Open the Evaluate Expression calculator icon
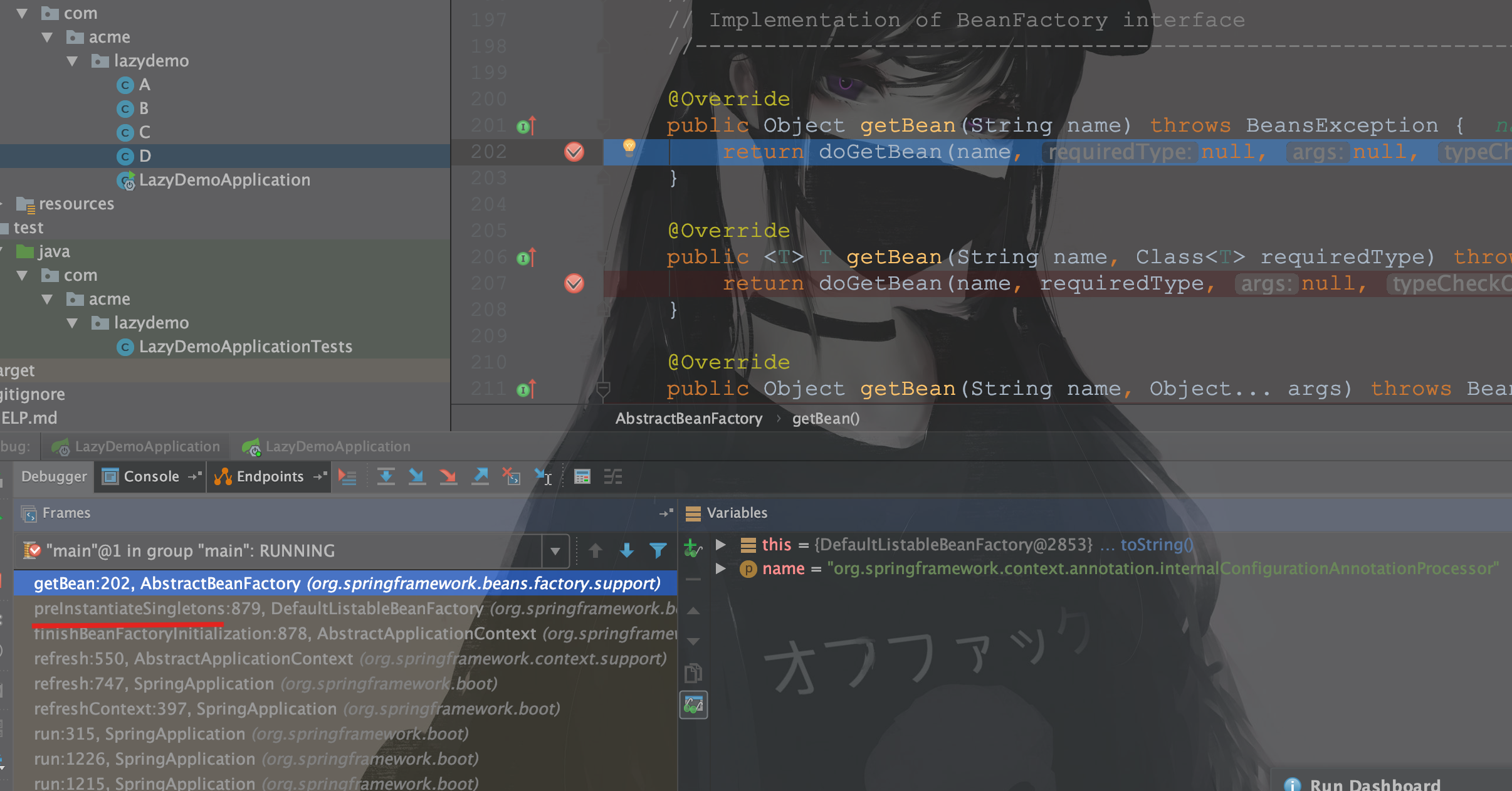The width and height of the screenshot is (1512, 791). pos(582,477)
